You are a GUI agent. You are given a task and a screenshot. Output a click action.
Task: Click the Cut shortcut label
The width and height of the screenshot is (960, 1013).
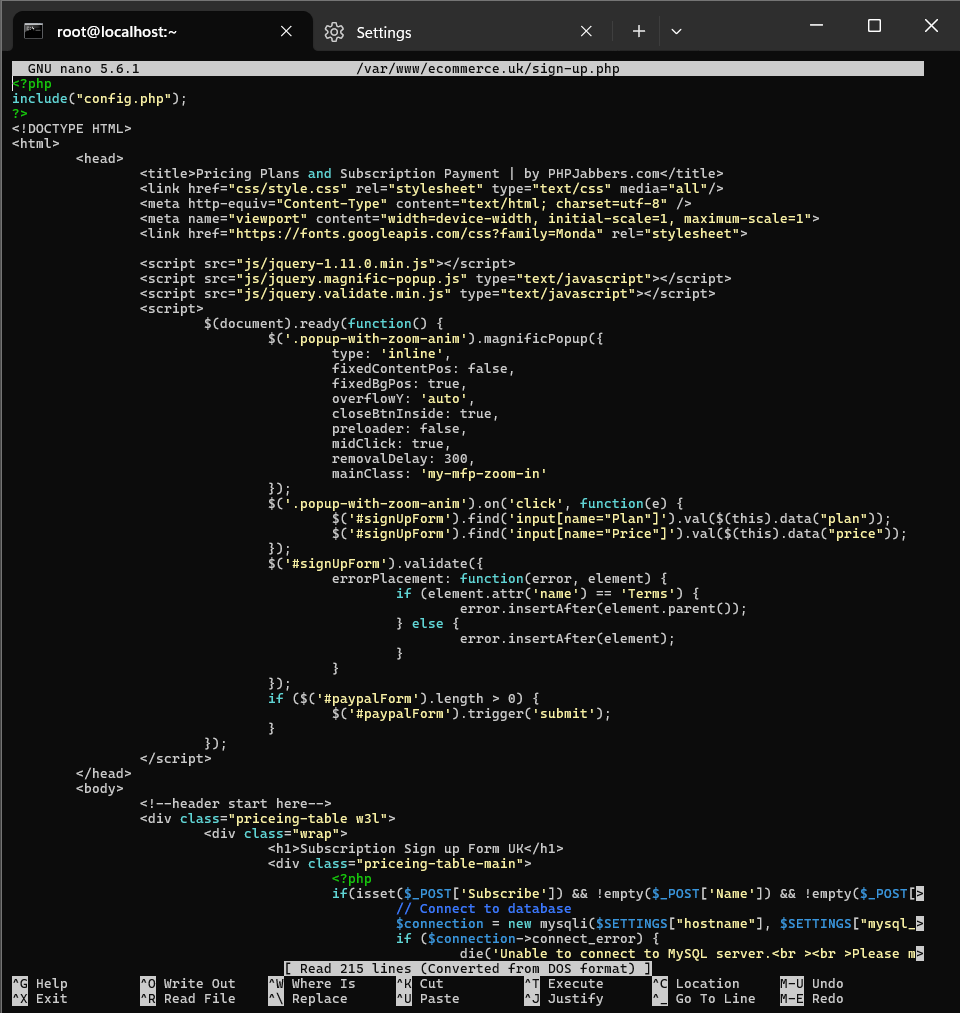click(432, 983)
